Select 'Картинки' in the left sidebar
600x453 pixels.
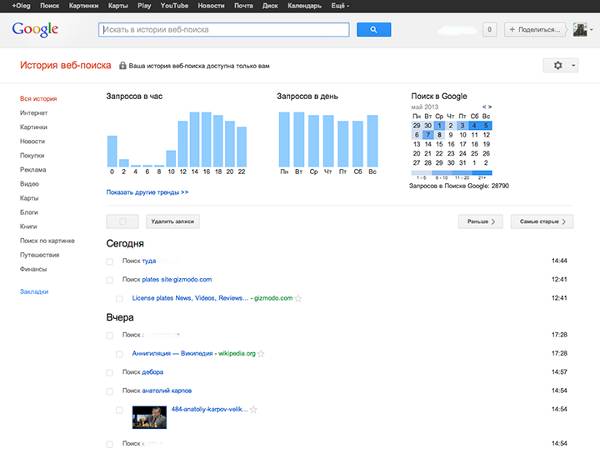34,127
